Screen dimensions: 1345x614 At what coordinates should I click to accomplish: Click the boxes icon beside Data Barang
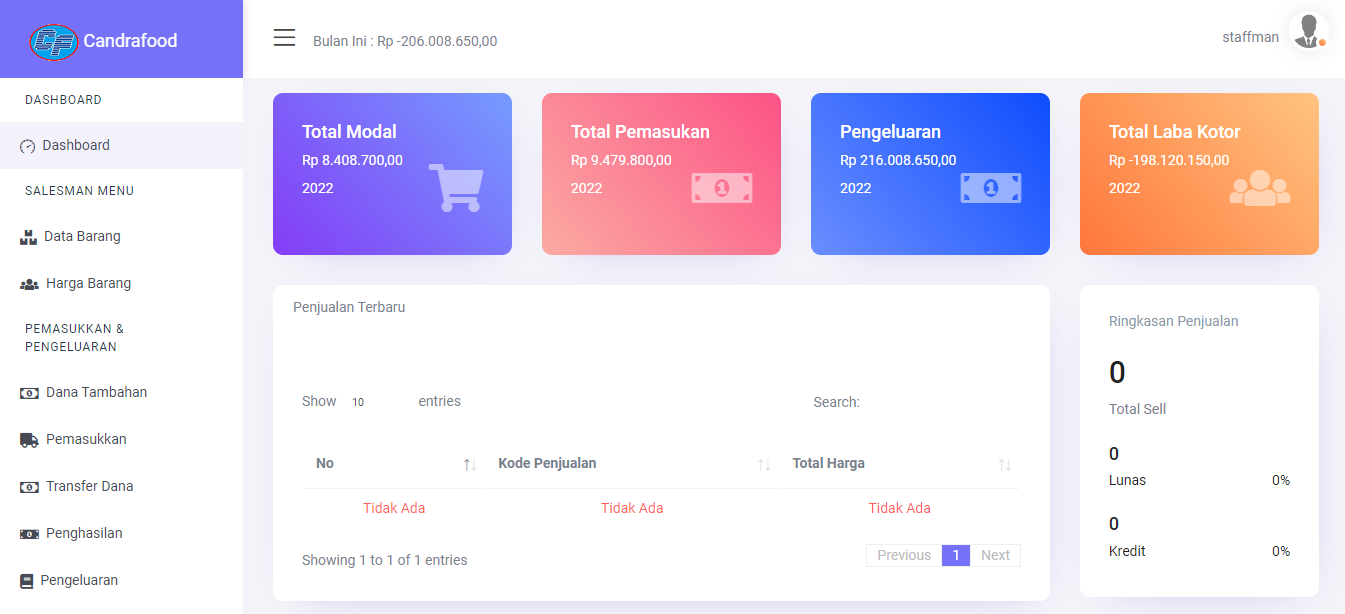coord(28,237)
